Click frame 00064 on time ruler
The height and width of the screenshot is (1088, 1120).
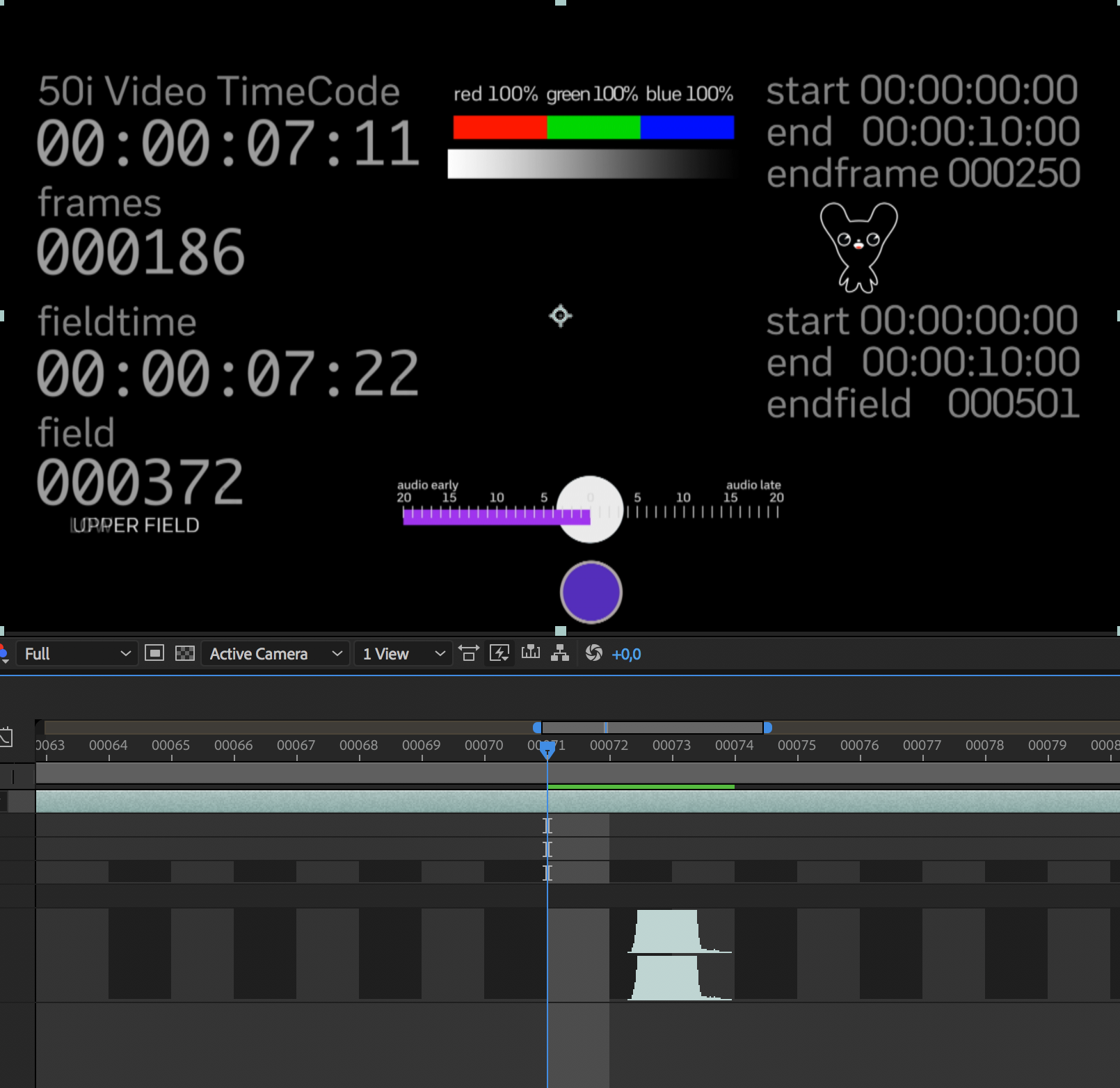(109, 745)
